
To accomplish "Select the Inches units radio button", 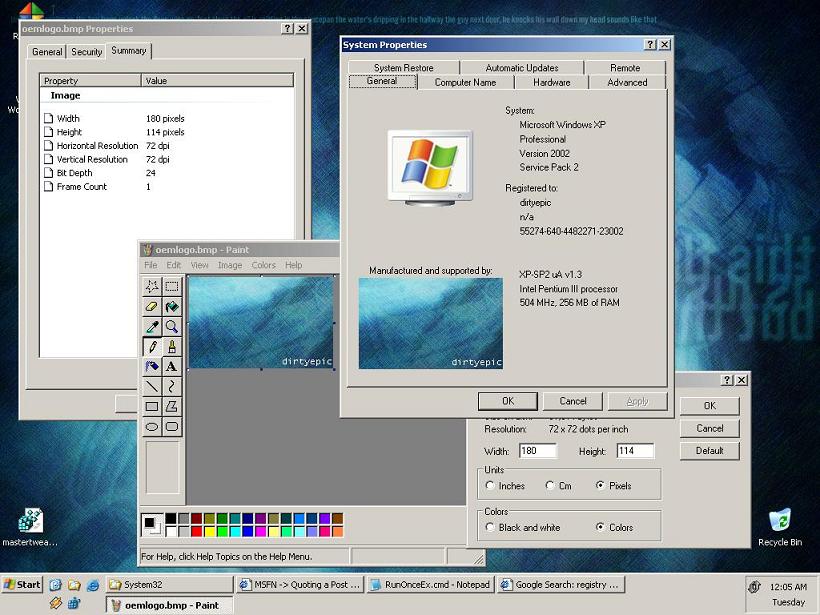I will [490, 485].
